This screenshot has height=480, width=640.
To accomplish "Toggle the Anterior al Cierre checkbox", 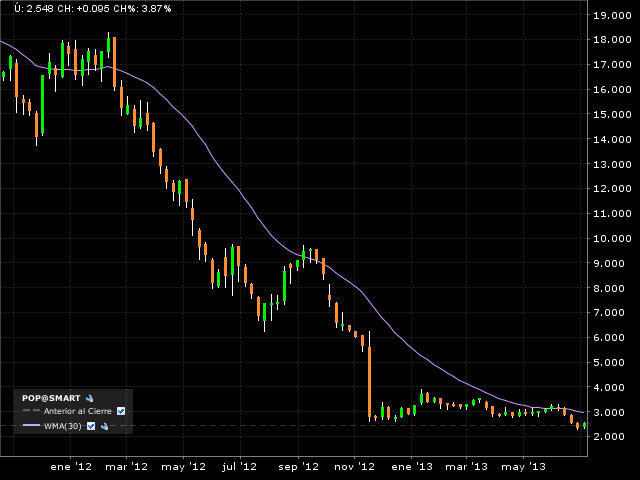I will coord(121,411).
